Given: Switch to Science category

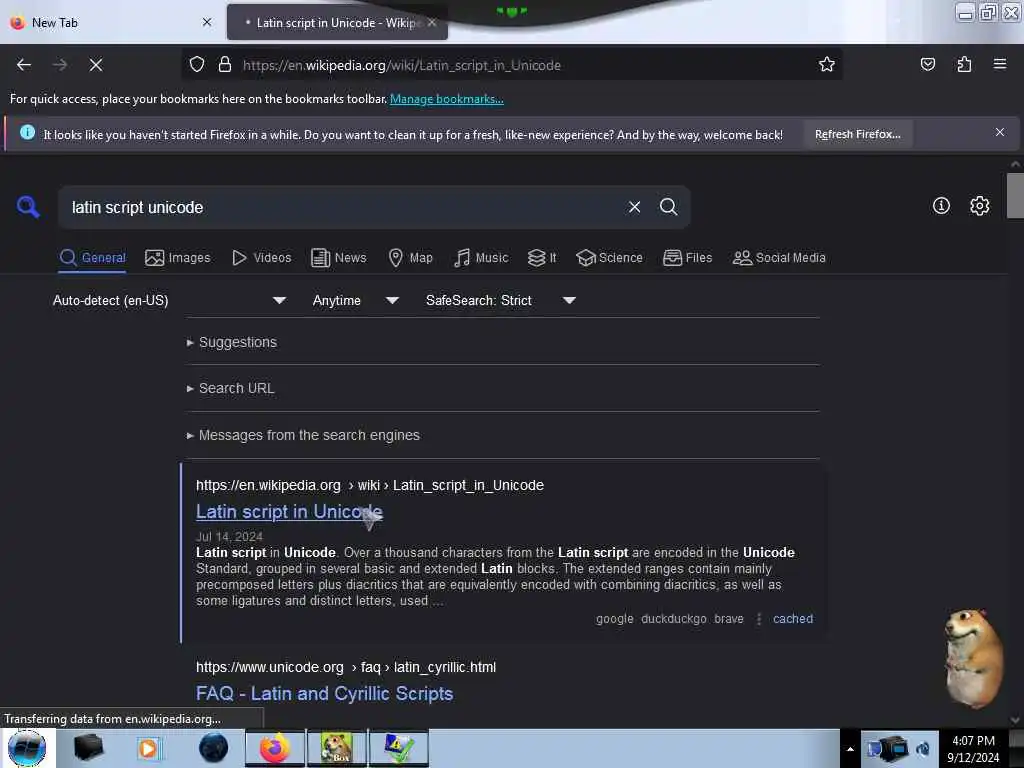Looking at the screenshot, I should pos(609,258).
